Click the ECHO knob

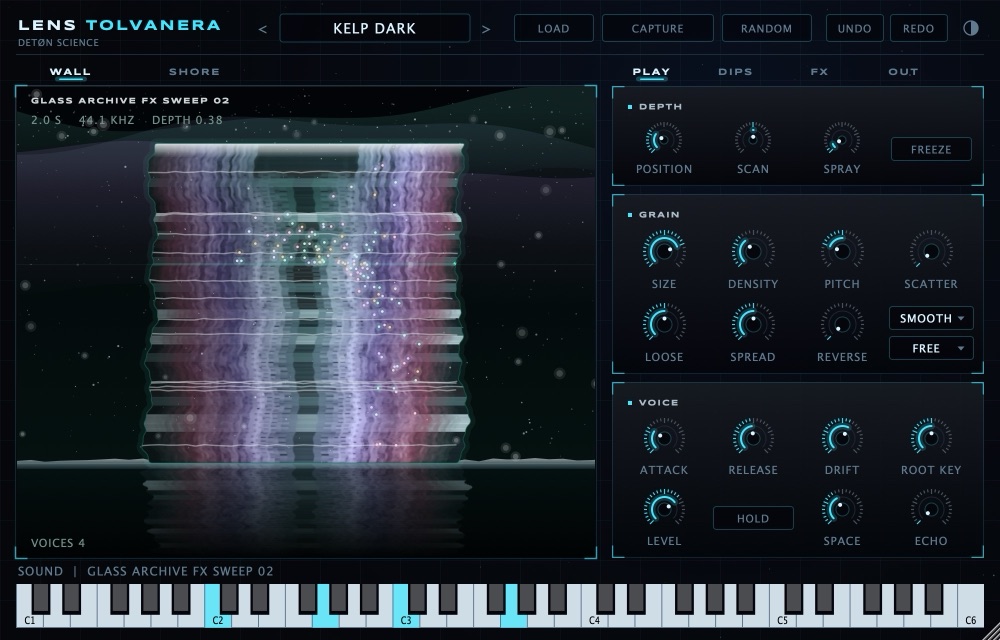coord(931,509)
